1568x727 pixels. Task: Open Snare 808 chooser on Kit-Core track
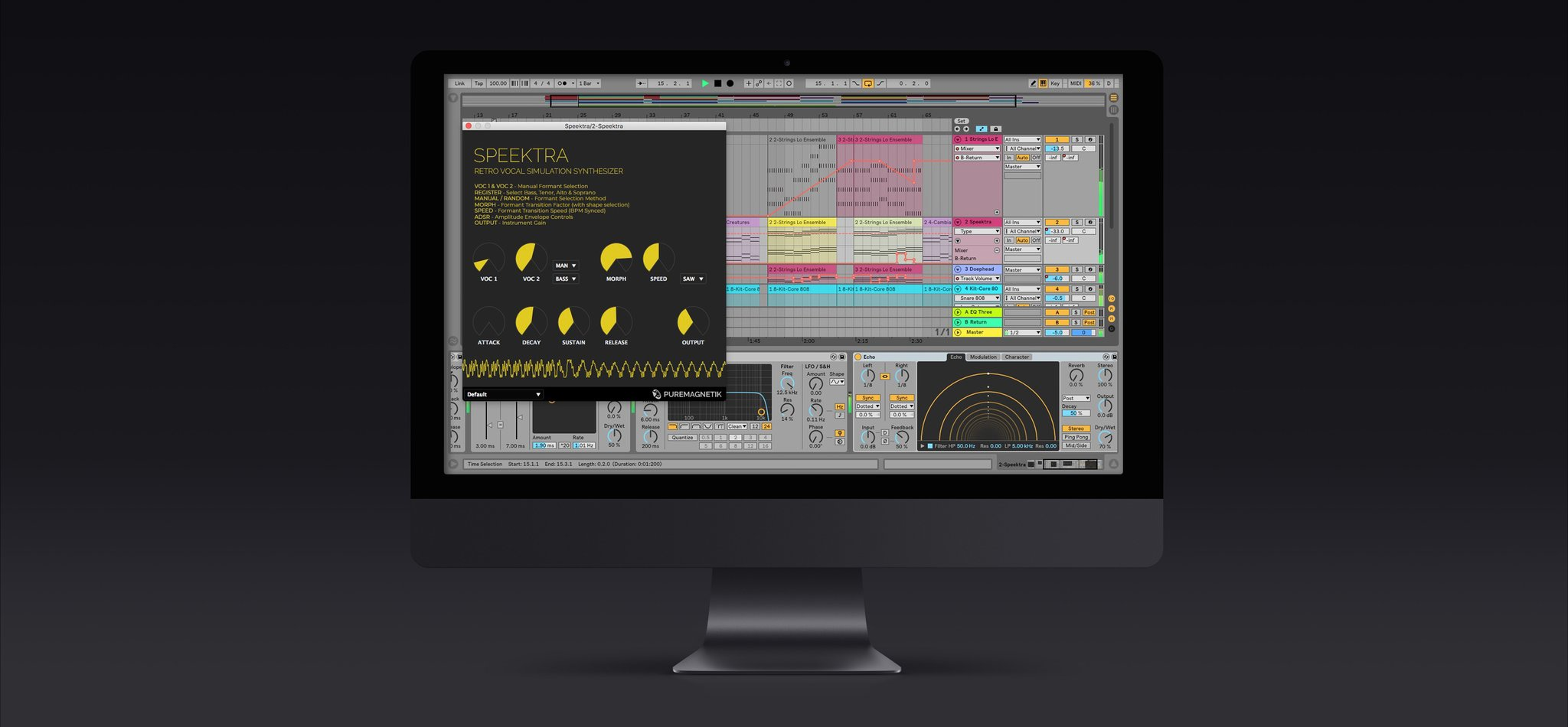978,298
